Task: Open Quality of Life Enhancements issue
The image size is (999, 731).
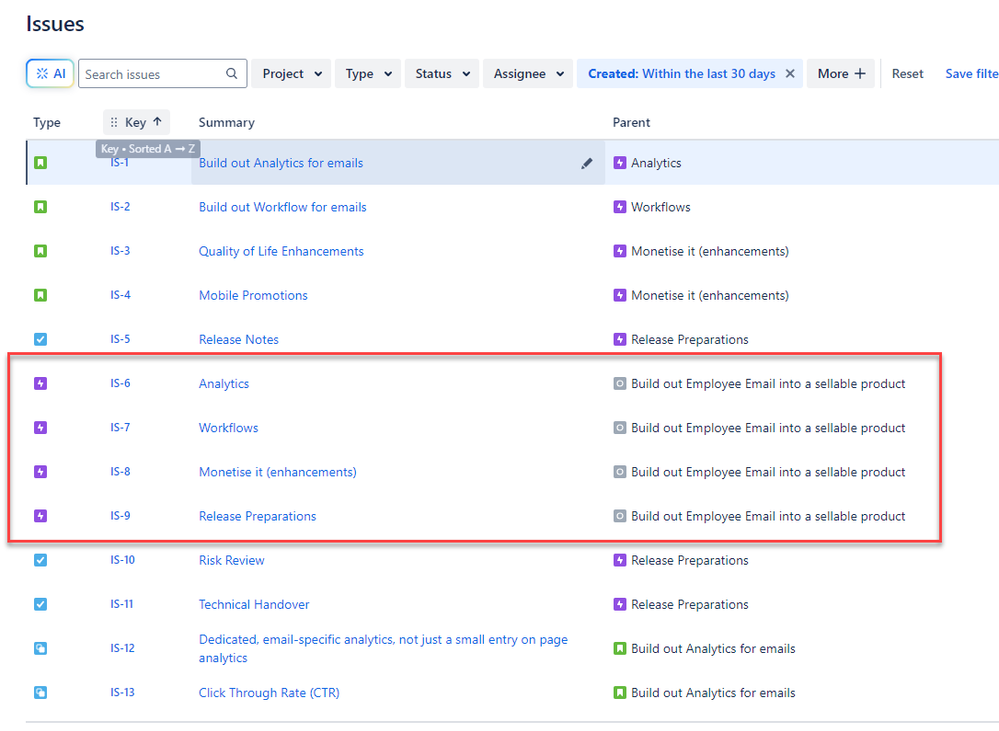Action: (x=281, y=251)
